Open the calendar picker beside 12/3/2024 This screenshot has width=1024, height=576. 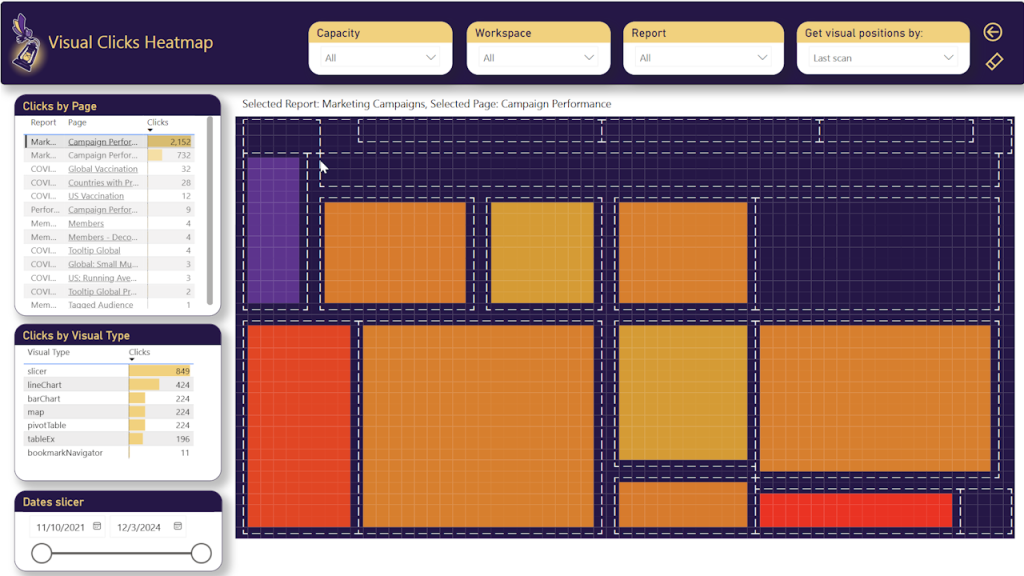click(x=178, y=527)
